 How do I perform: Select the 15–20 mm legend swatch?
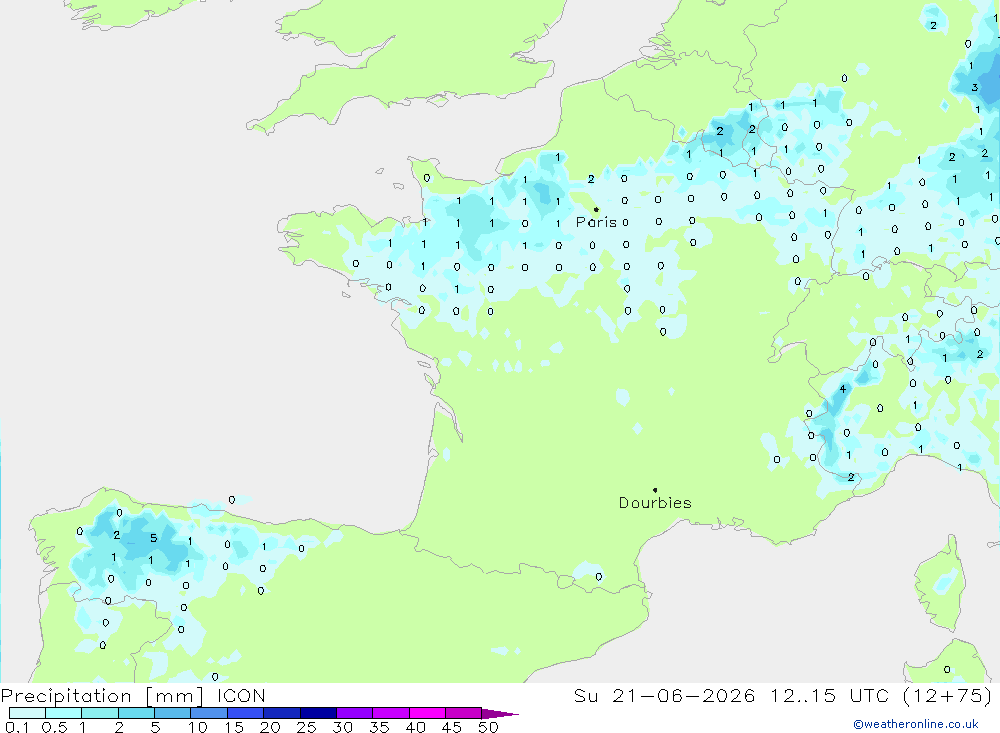pos(246,713)
